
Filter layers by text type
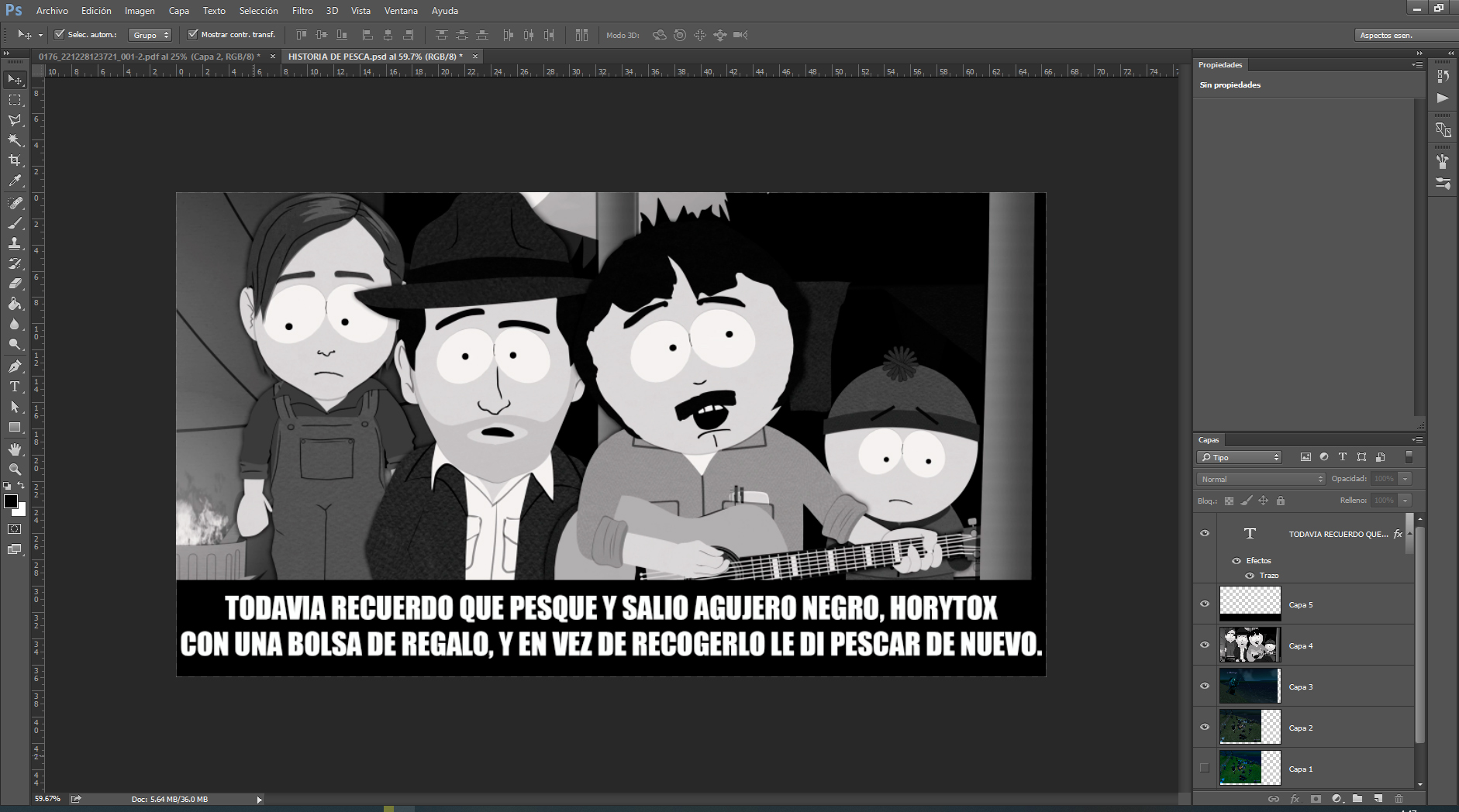tap(1343, 457)
